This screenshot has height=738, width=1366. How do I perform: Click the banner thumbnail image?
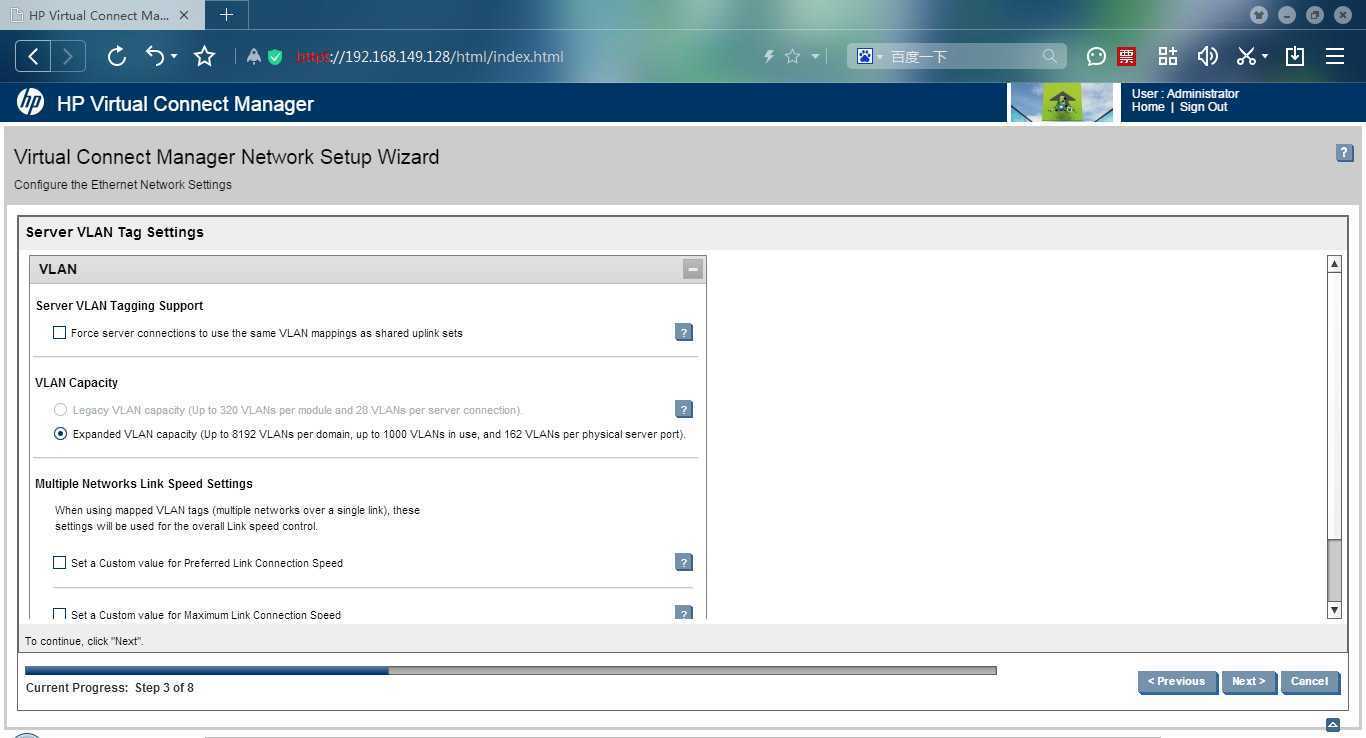pos(1062,102)
